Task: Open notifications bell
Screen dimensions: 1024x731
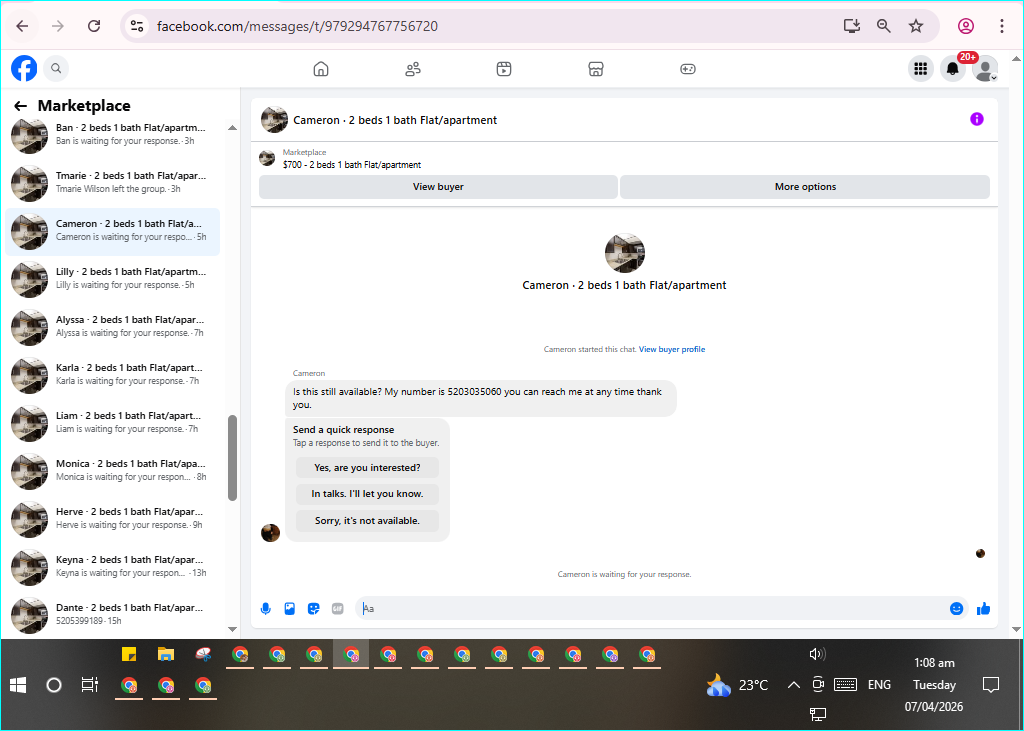Action: click(953, 69)
